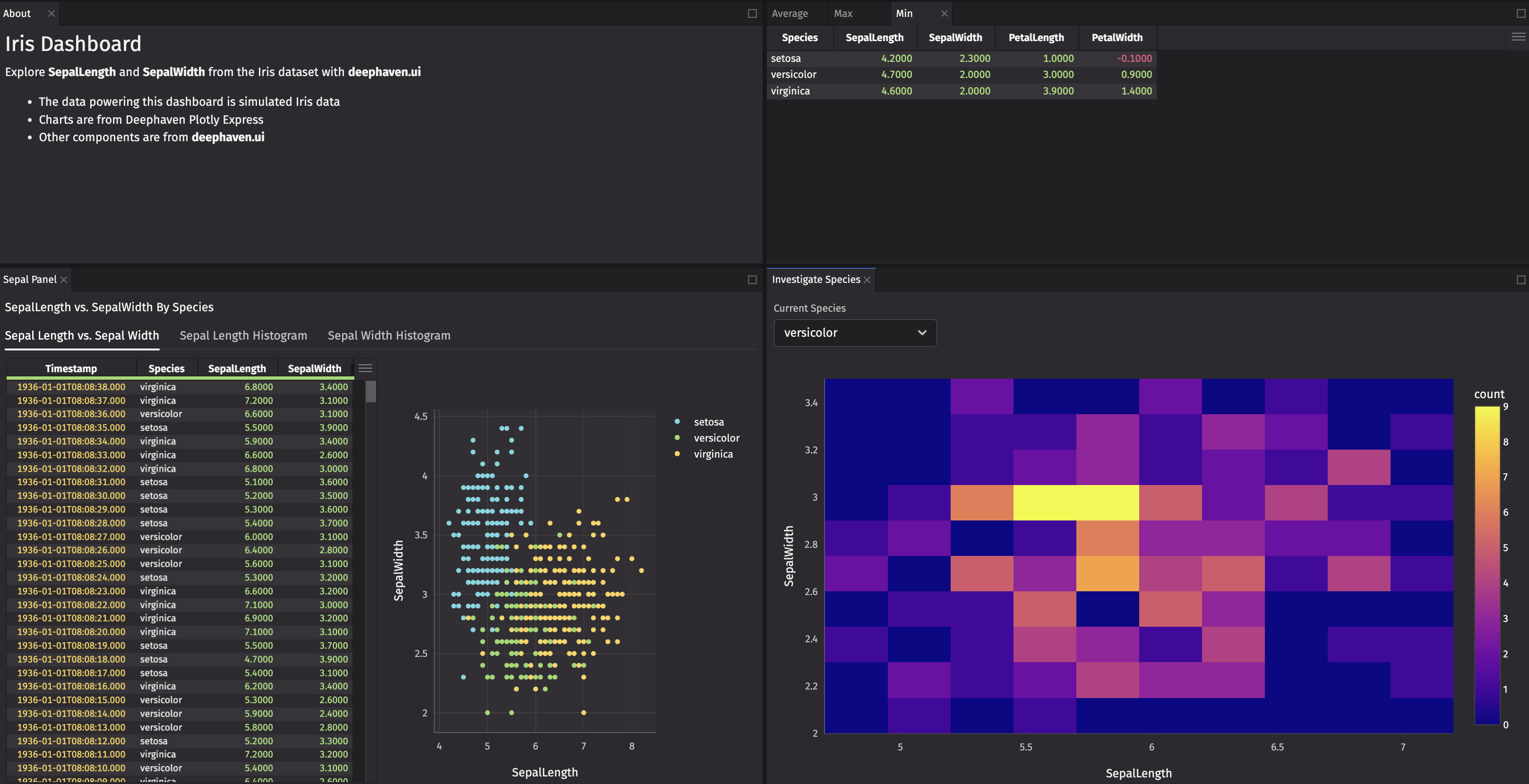1529x784 pixels.
Task: Toggle virginica series in scatter legend
Action: [712, 454]
